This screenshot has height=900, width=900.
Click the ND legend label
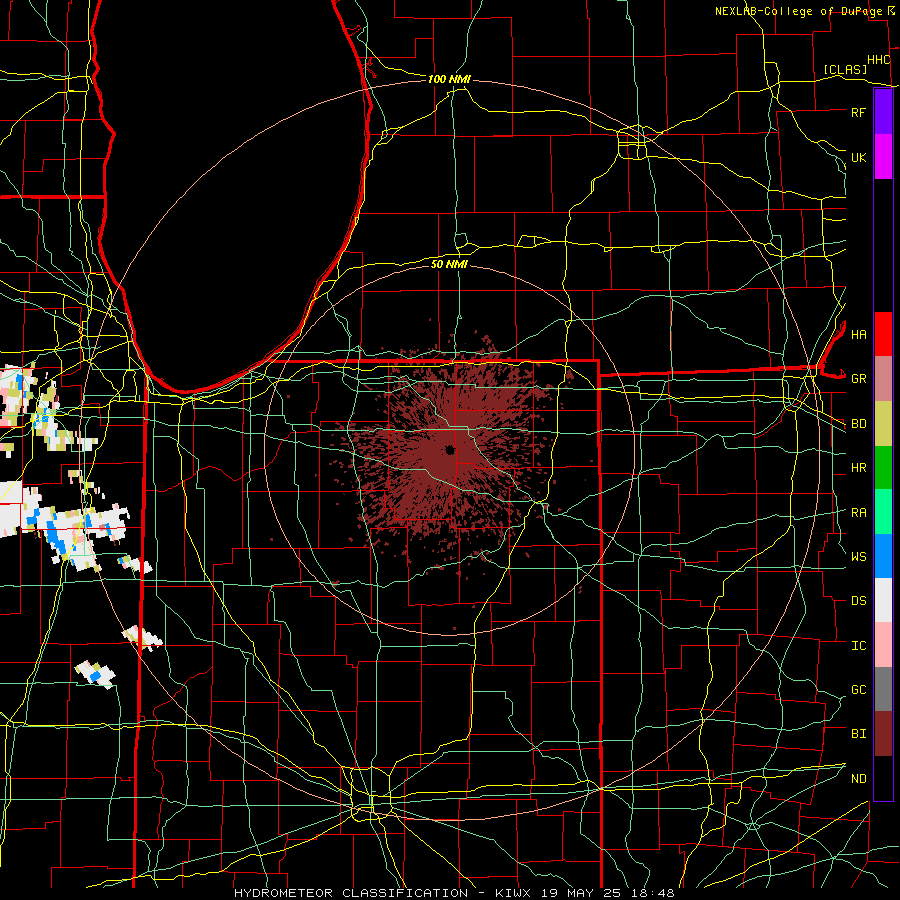coord(859,779)
